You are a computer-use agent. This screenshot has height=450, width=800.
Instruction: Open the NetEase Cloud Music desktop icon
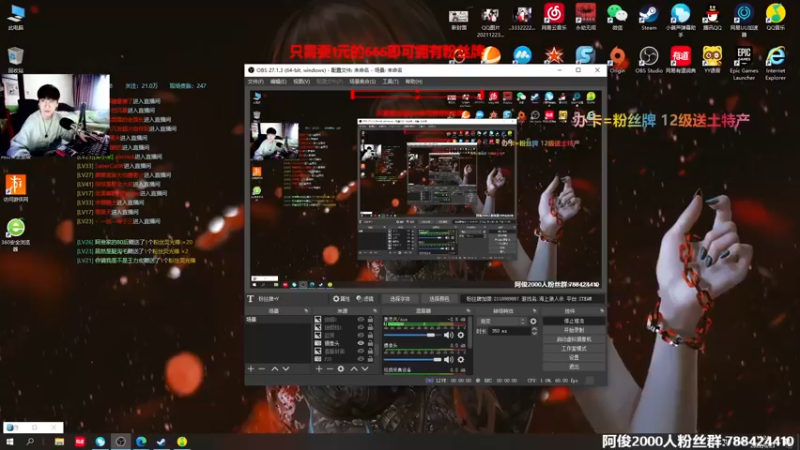tap(554, 17)
